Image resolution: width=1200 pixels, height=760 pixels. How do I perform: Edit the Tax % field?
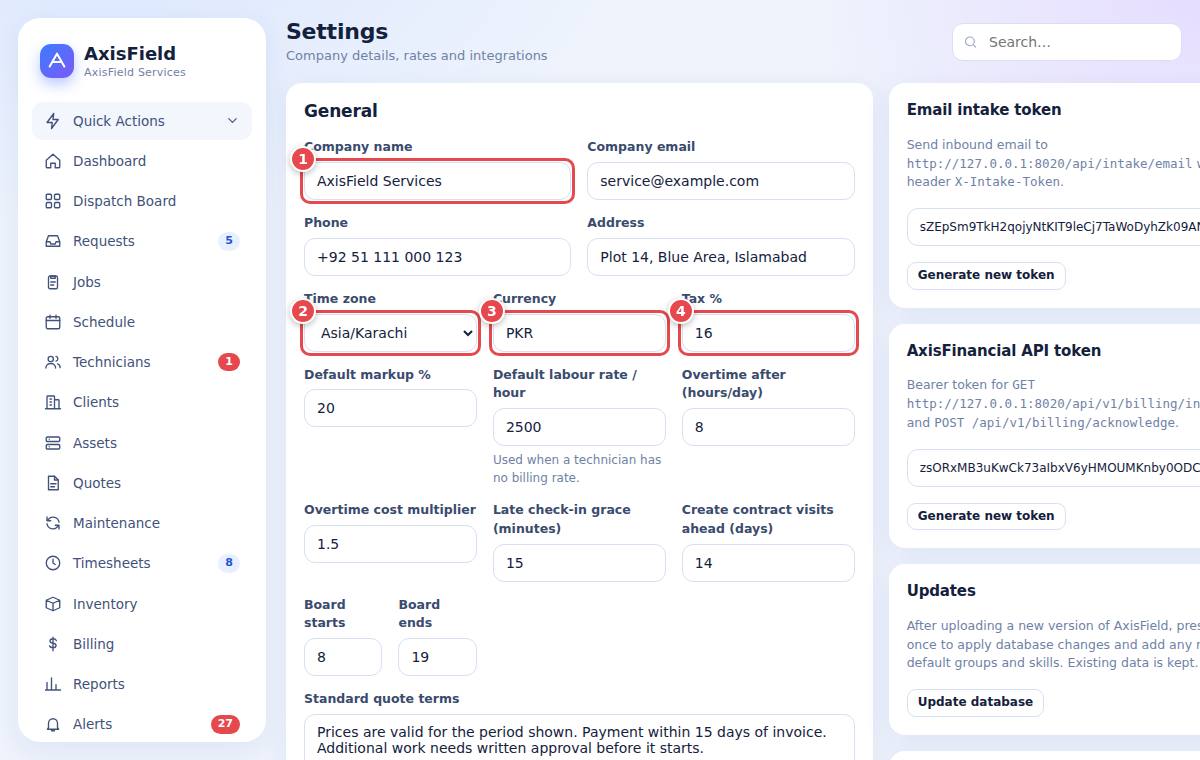click(768, 333)
